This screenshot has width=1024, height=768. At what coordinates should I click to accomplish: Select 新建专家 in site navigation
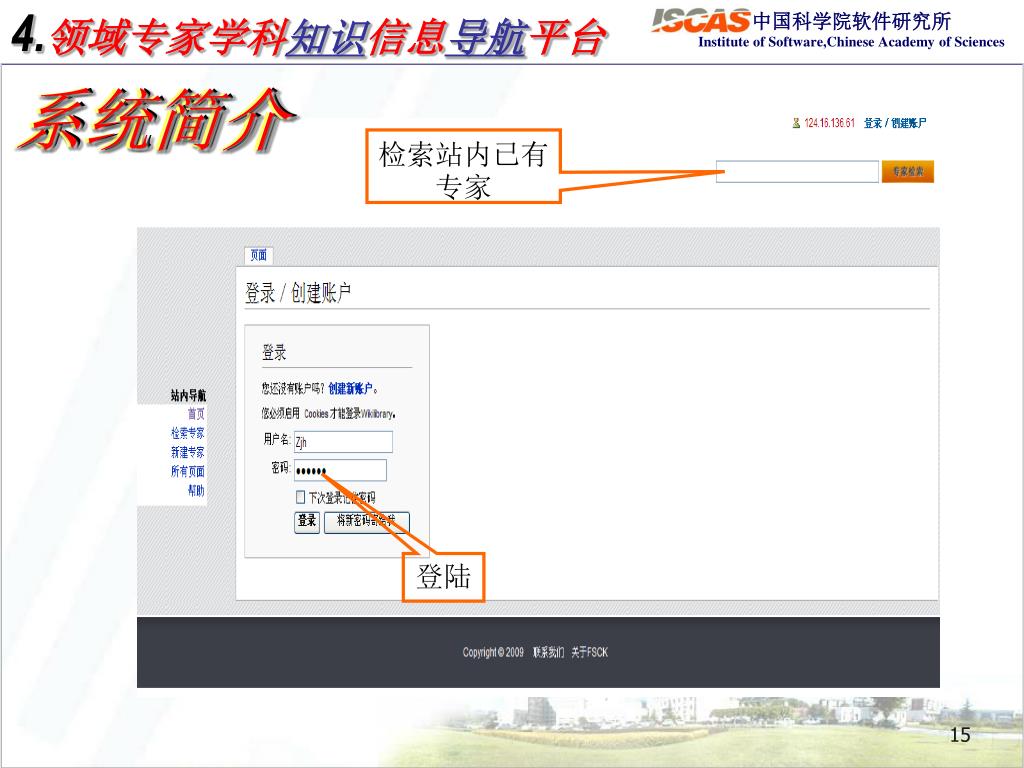188,452
